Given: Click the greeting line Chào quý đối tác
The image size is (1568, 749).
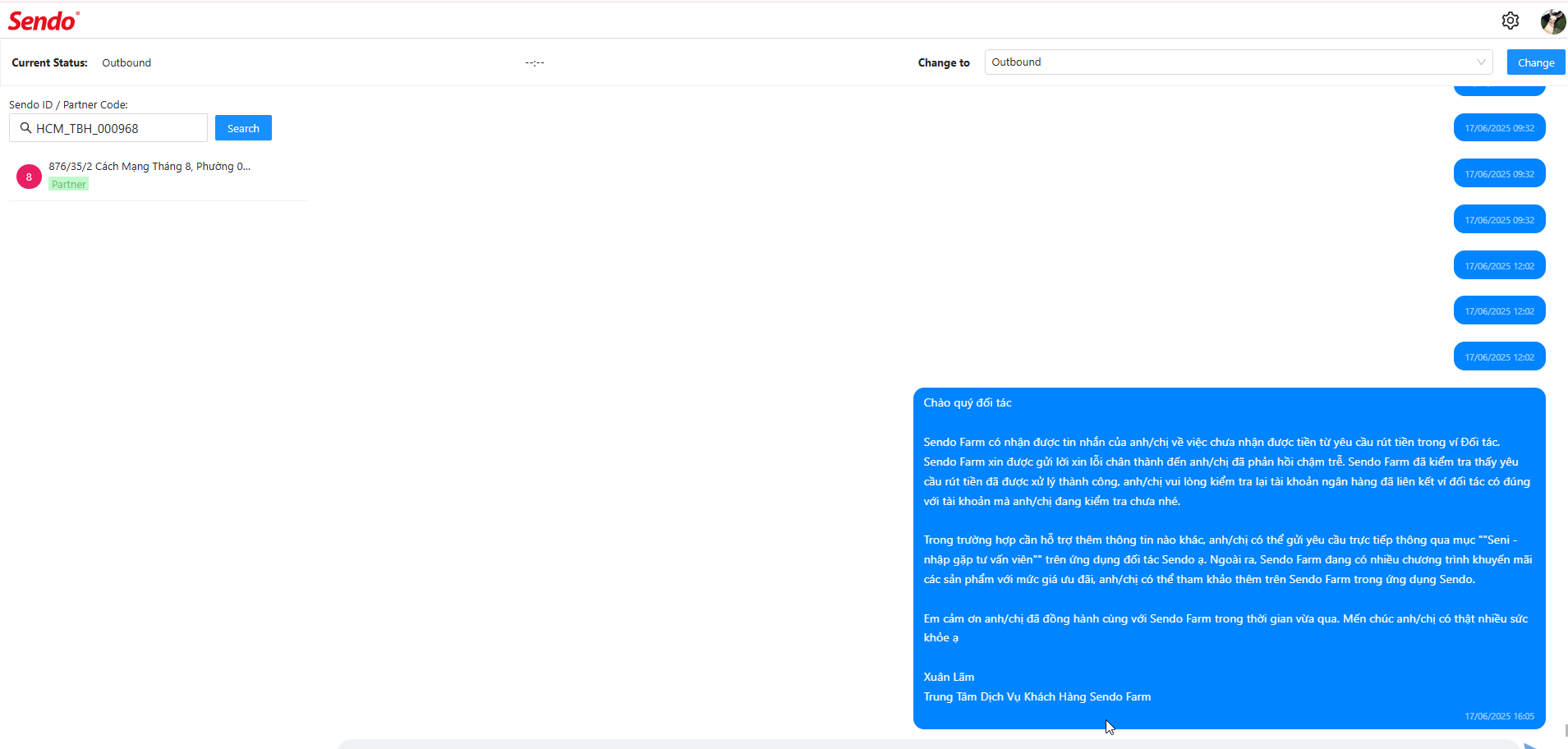Looking at the screenshot, I should click(x=968, y=402).
